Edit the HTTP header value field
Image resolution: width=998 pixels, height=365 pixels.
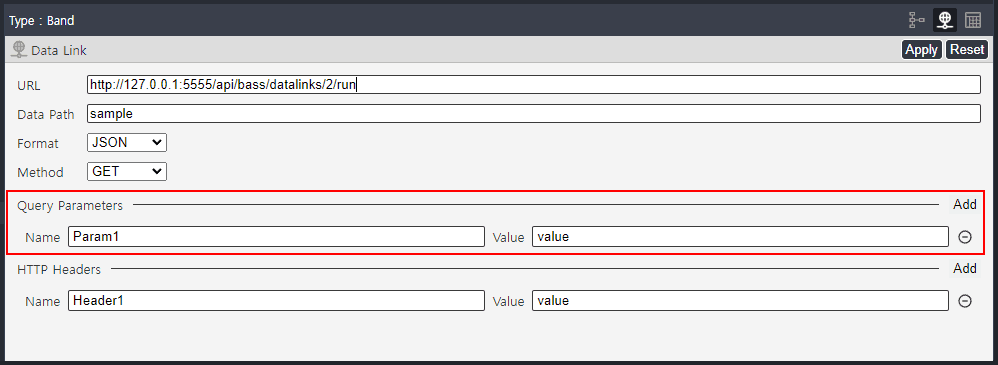pyautogui.click(x=740, y=301)
